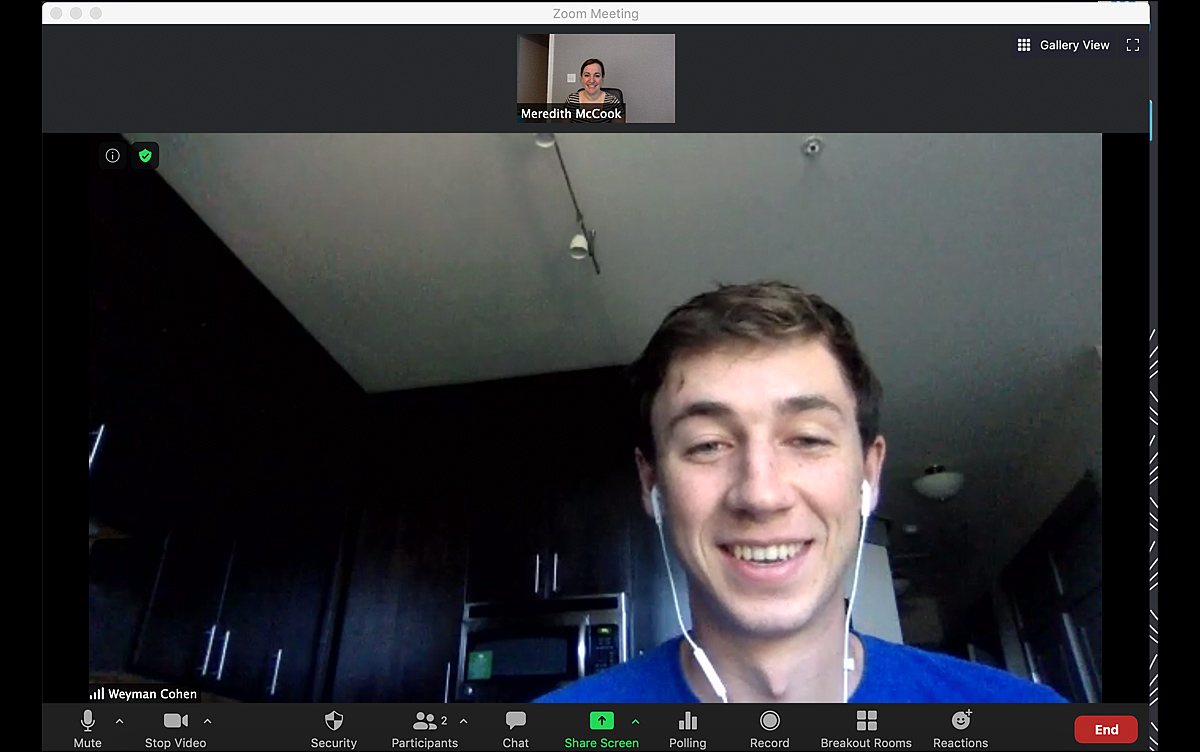Open audio options arrow next to Mute
Viewport: 1200px width, 752px height.
click(120, 721)
